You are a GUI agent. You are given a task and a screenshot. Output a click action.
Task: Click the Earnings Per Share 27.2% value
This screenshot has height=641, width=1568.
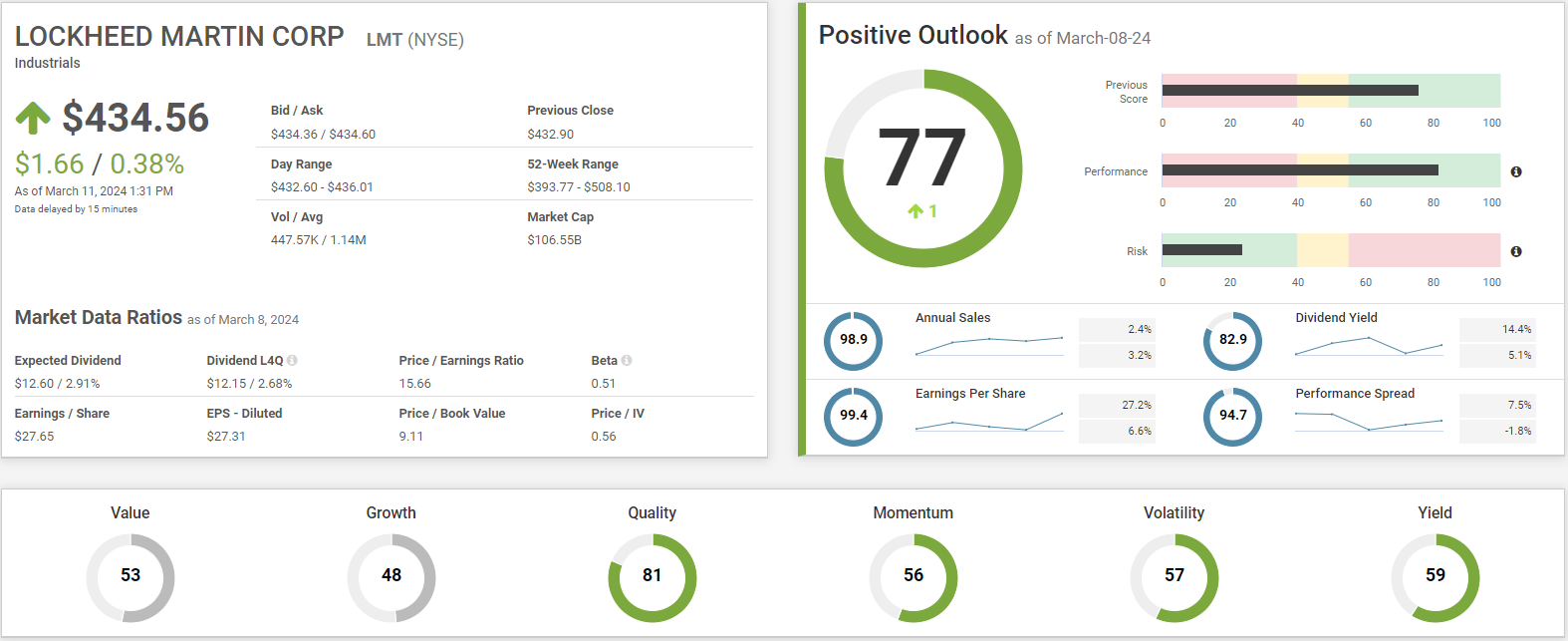[1137, 405]
